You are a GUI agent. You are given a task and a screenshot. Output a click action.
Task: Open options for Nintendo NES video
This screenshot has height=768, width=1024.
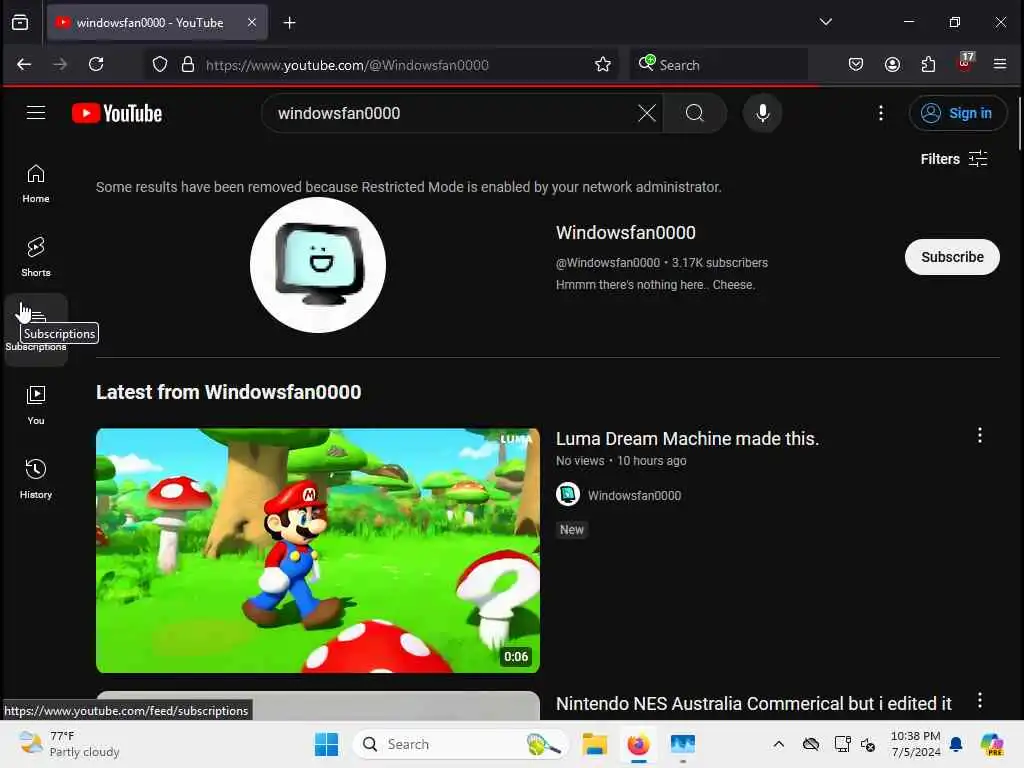pos(980,701)
